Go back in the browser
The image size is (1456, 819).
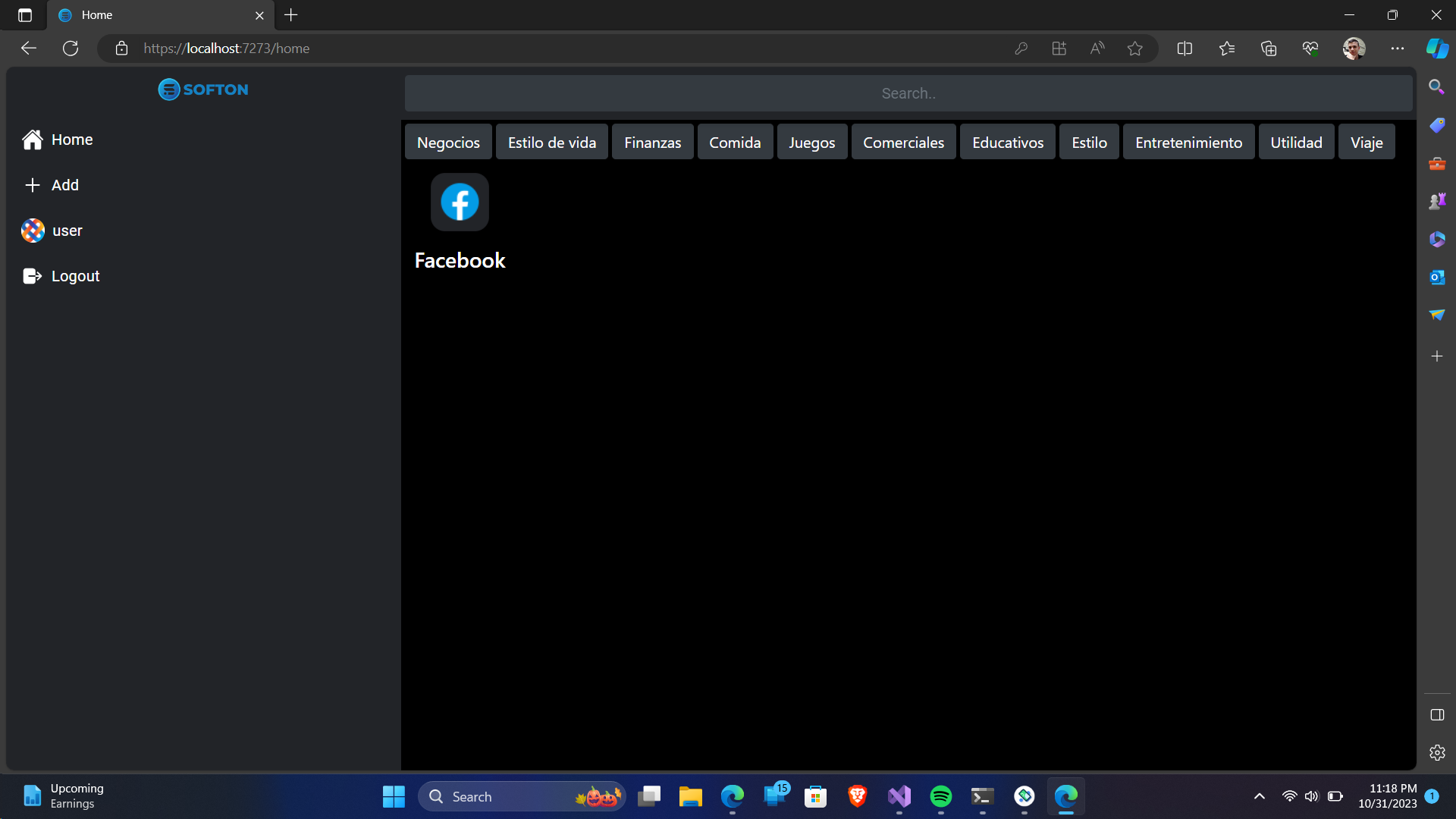pyautogui.click(x=29, y=49)
